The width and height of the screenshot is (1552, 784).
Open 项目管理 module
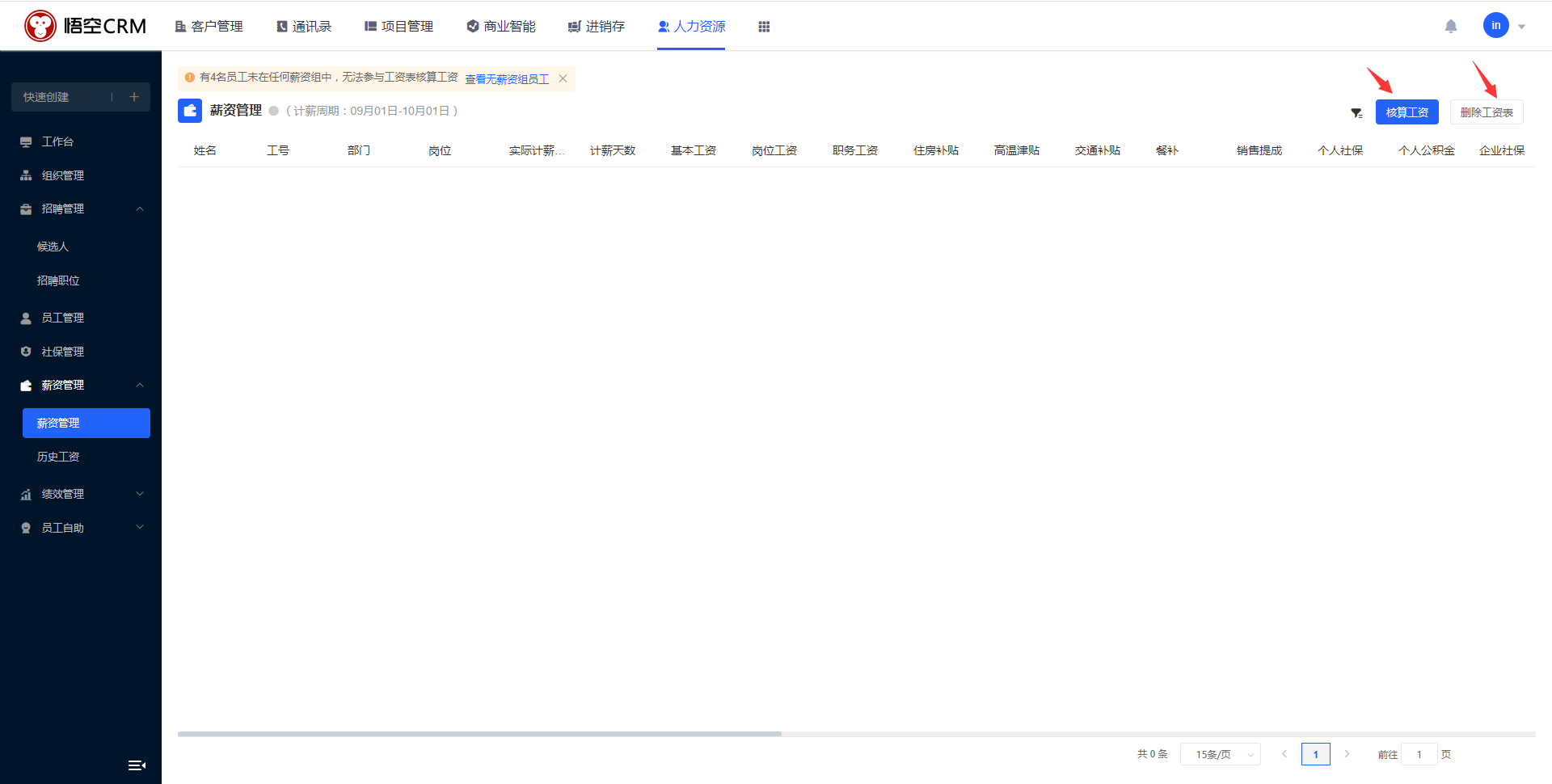(x=399, y=27)
